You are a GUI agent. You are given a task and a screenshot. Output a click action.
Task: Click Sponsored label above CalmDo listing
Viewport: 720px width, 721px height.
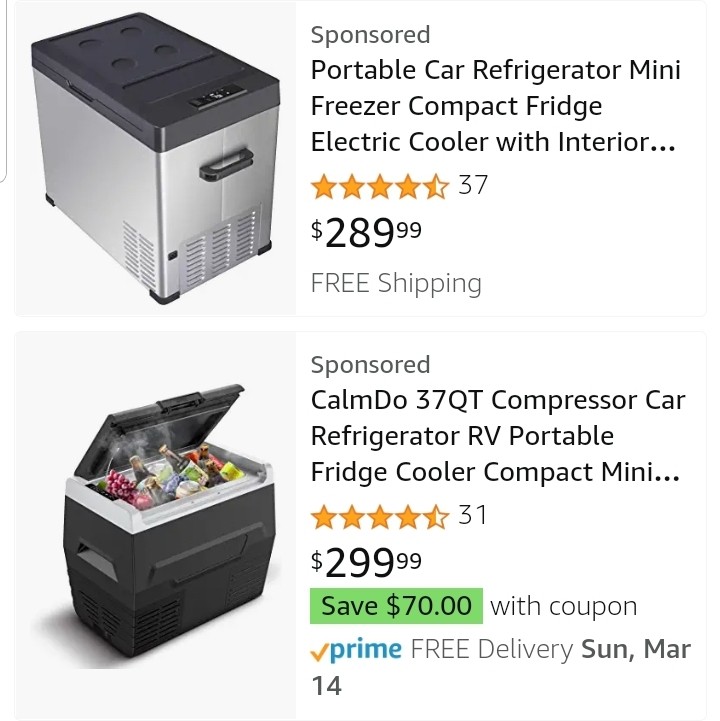370,365
